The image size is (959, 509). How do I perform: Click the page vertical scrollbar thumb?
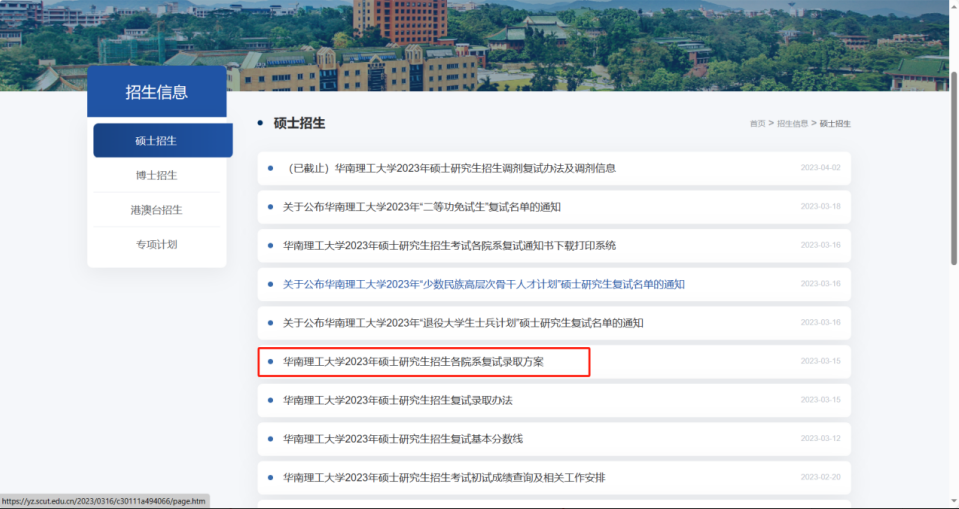click(x=953, y=168)
